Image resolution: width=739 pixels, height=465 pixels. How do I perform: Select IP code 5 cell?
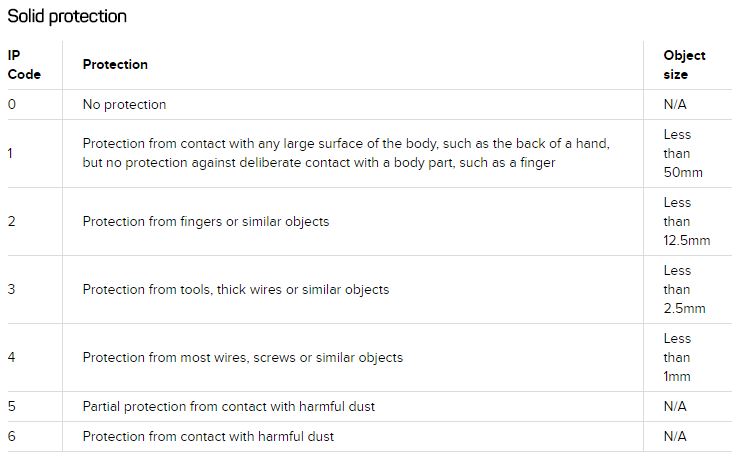(x=12, y=407)
